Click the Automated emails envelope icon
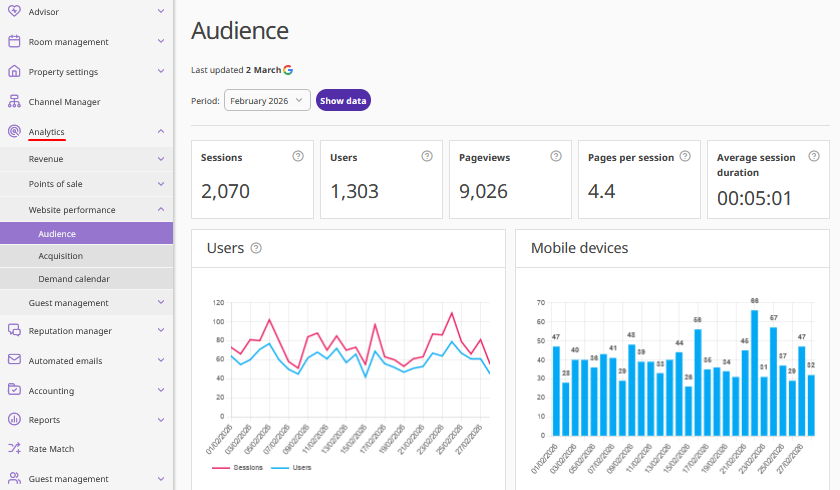The width and height of the screenshot is (840, 490). [x=14, y=360]
